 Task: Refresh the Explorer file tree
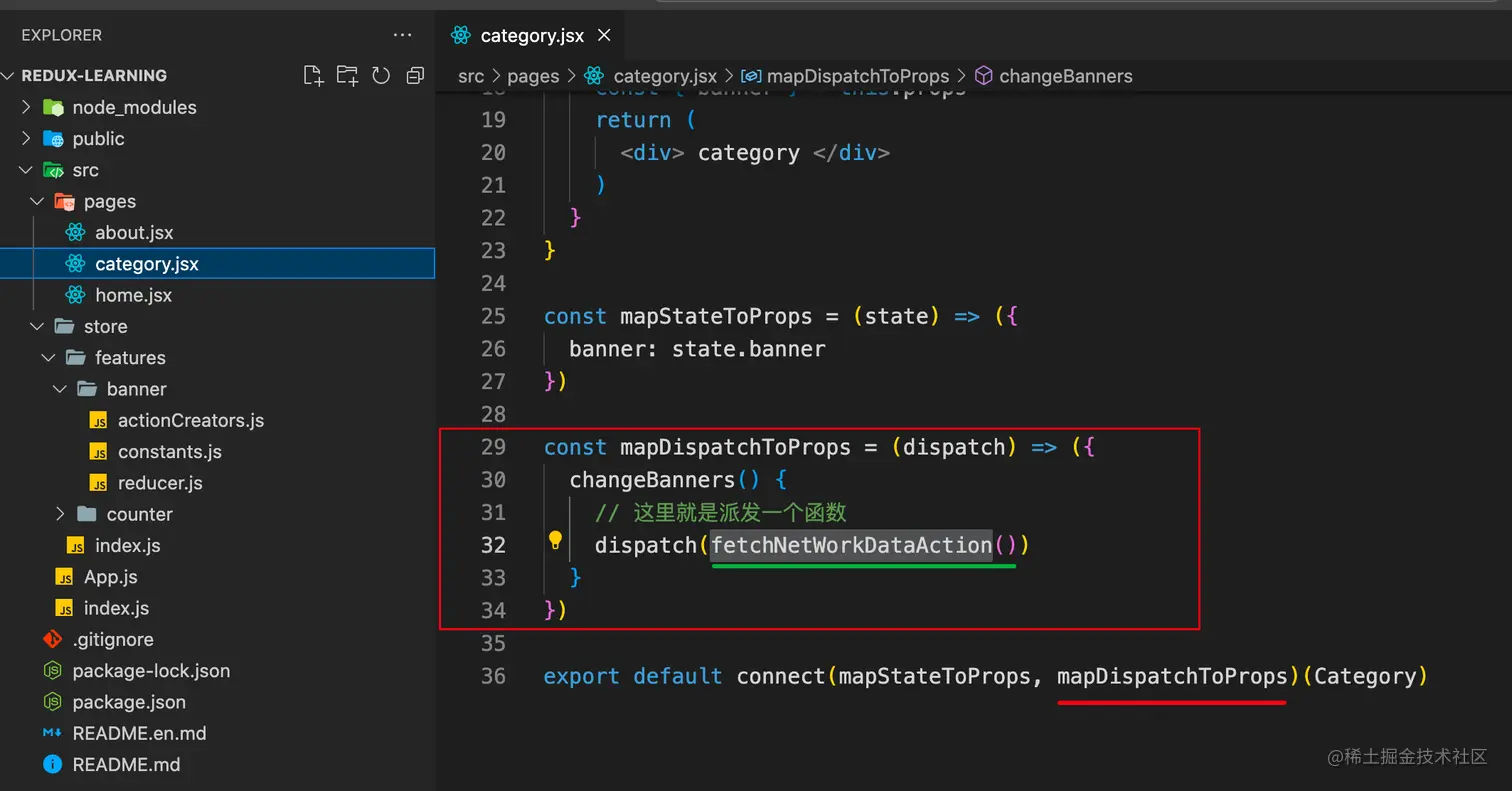coord(381,75)
